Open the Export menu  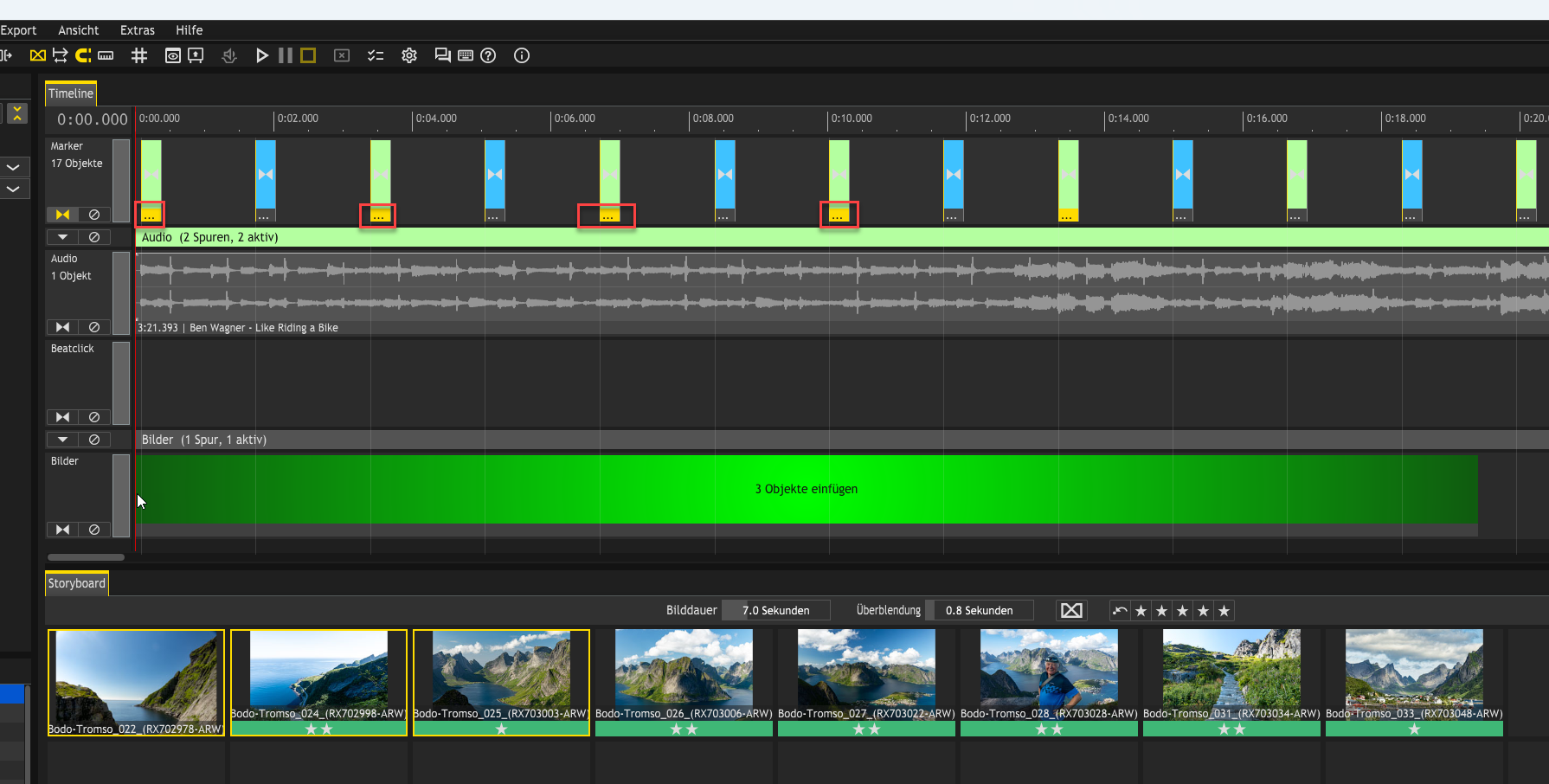pyautogui.click(x=18, y=30)
